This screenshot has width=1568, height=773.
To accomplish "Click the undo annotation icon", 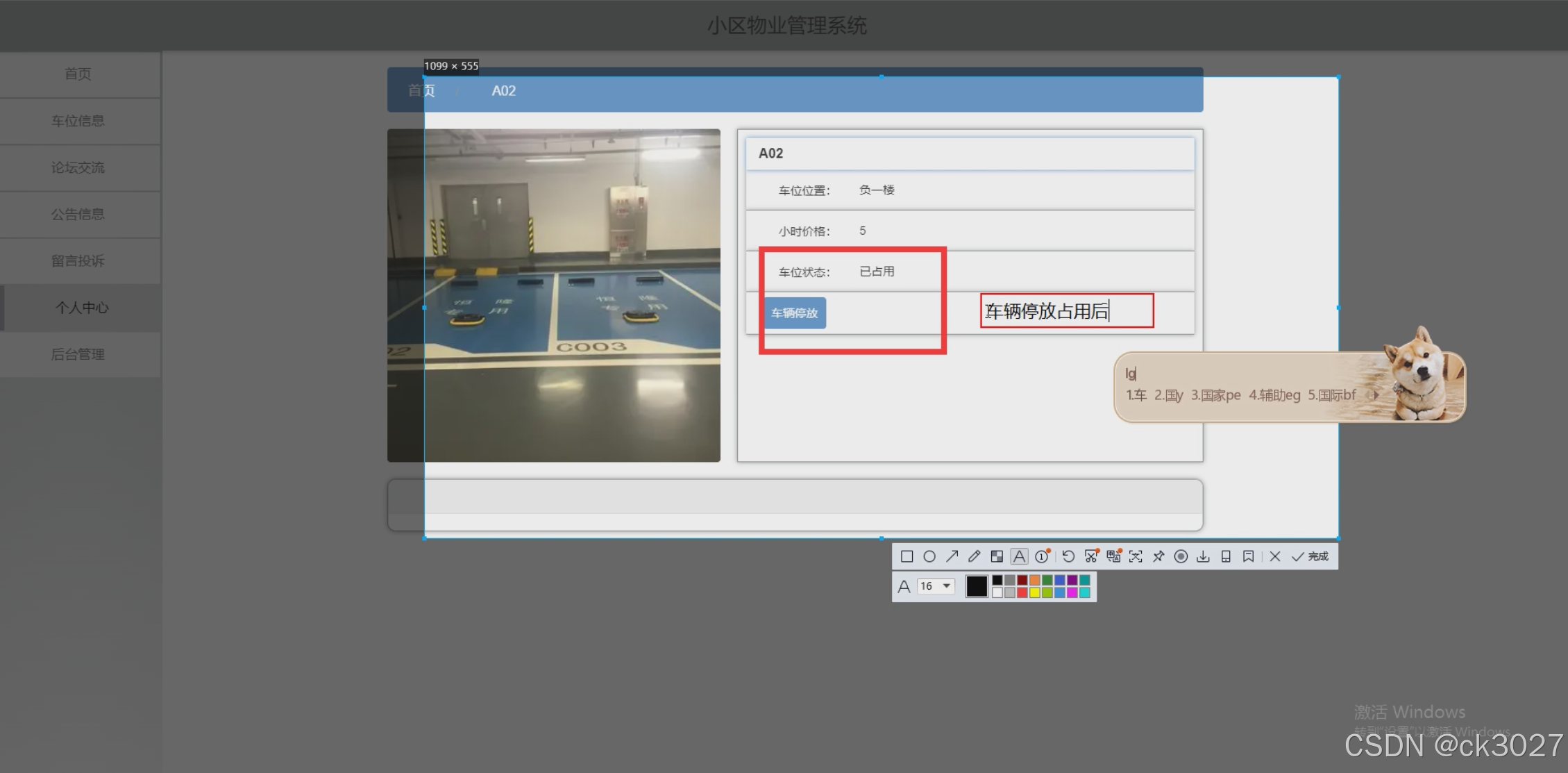I will coord(1068,556).
